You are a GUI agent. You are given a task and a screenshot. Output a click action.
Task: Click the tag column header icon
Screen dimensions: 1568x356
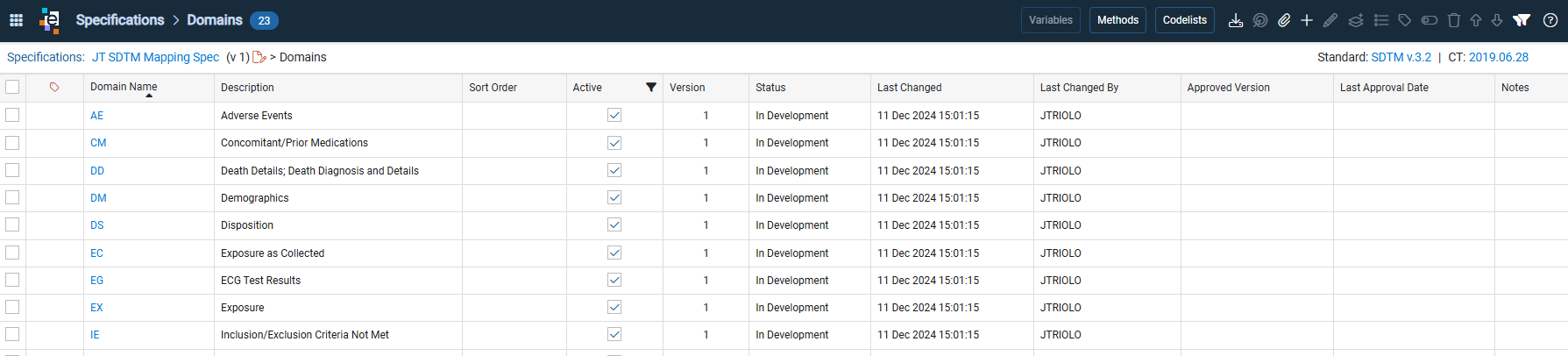[x=54, y=87]
